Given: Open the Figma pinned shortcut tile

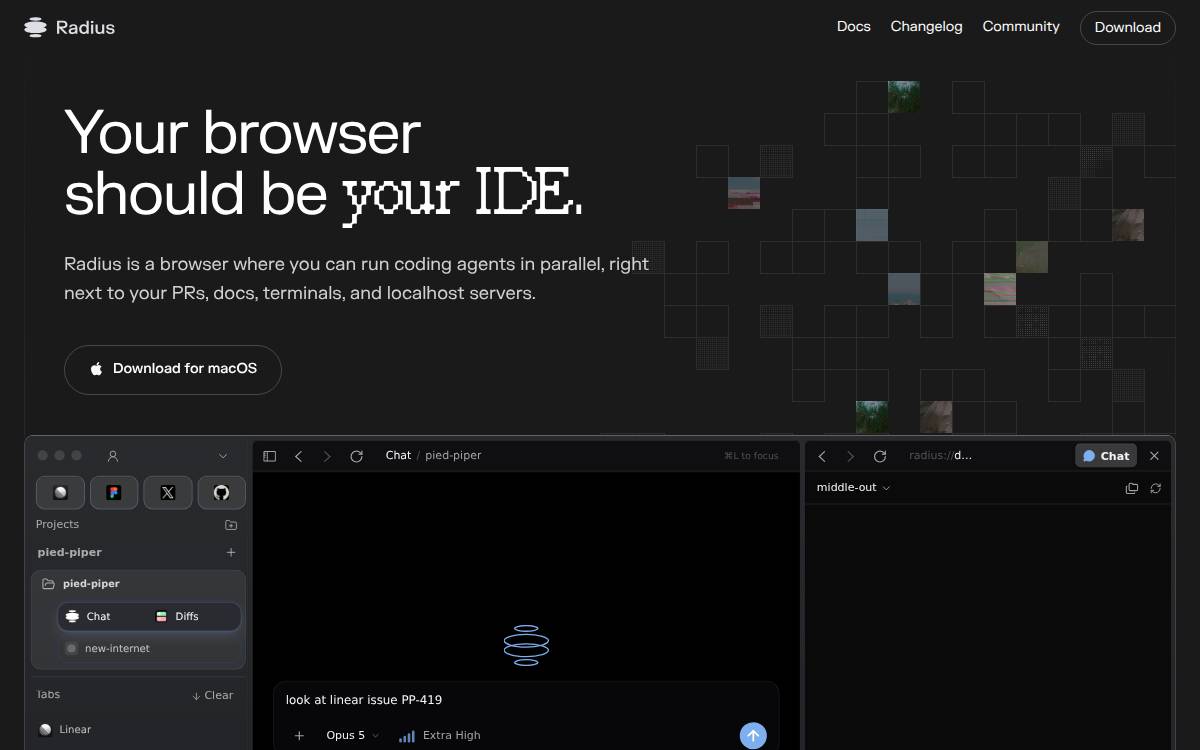Looking at the screenshot, I should click(x=114, y=492).
